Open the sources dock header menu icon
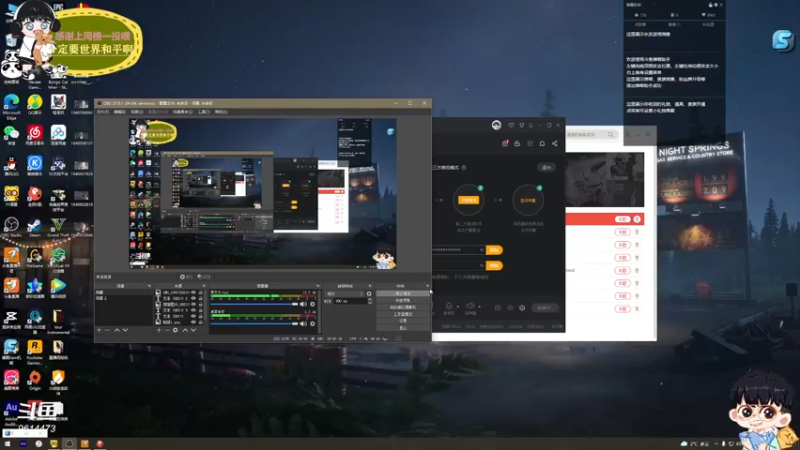The width and height of the screenshot is (800, 450). click(x=204, y=286)
